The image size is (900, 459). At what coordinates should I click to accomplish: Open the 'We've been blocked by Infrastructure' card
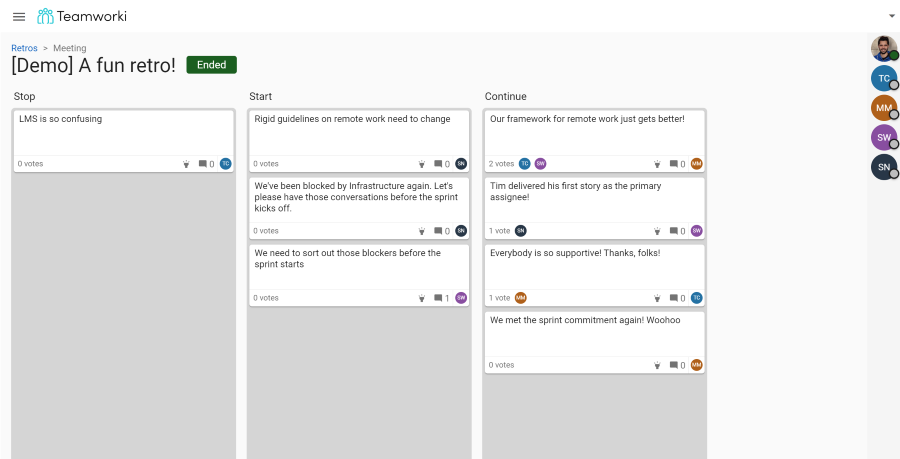point(359,208)
